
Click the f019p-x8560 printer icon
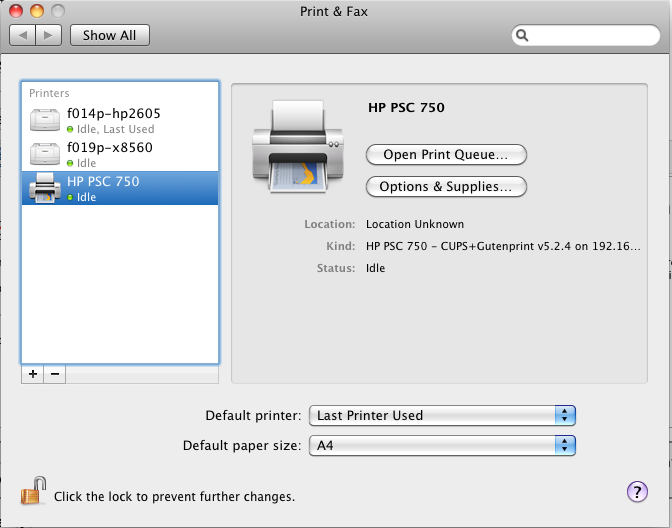(45, 153)
